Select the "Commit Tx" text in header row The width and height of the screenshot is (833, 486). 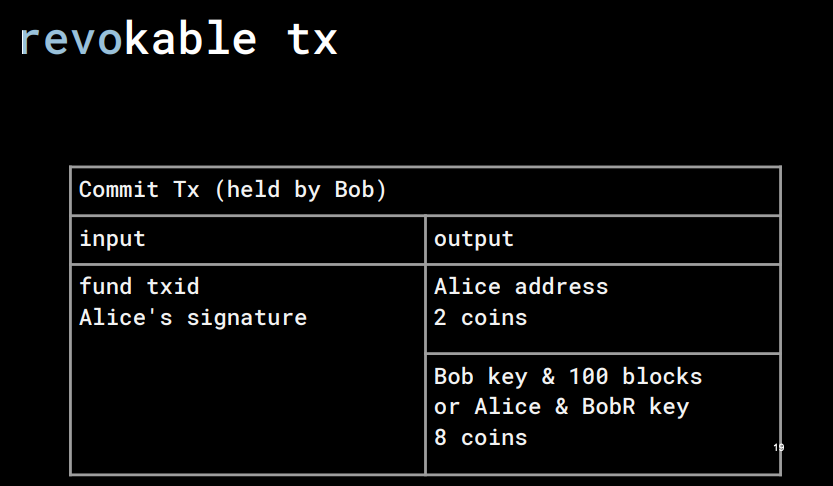click(139, 190)
